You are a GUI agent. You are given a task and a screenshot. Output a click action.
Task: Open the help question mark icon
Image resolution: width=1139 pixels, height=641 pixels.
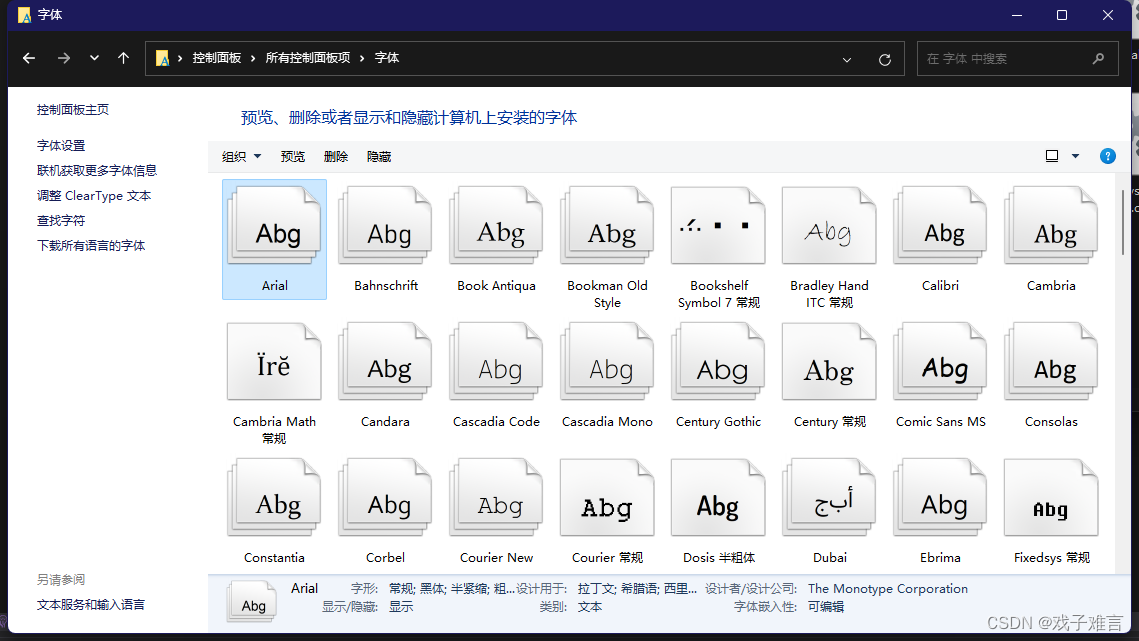coord(1108,156)
